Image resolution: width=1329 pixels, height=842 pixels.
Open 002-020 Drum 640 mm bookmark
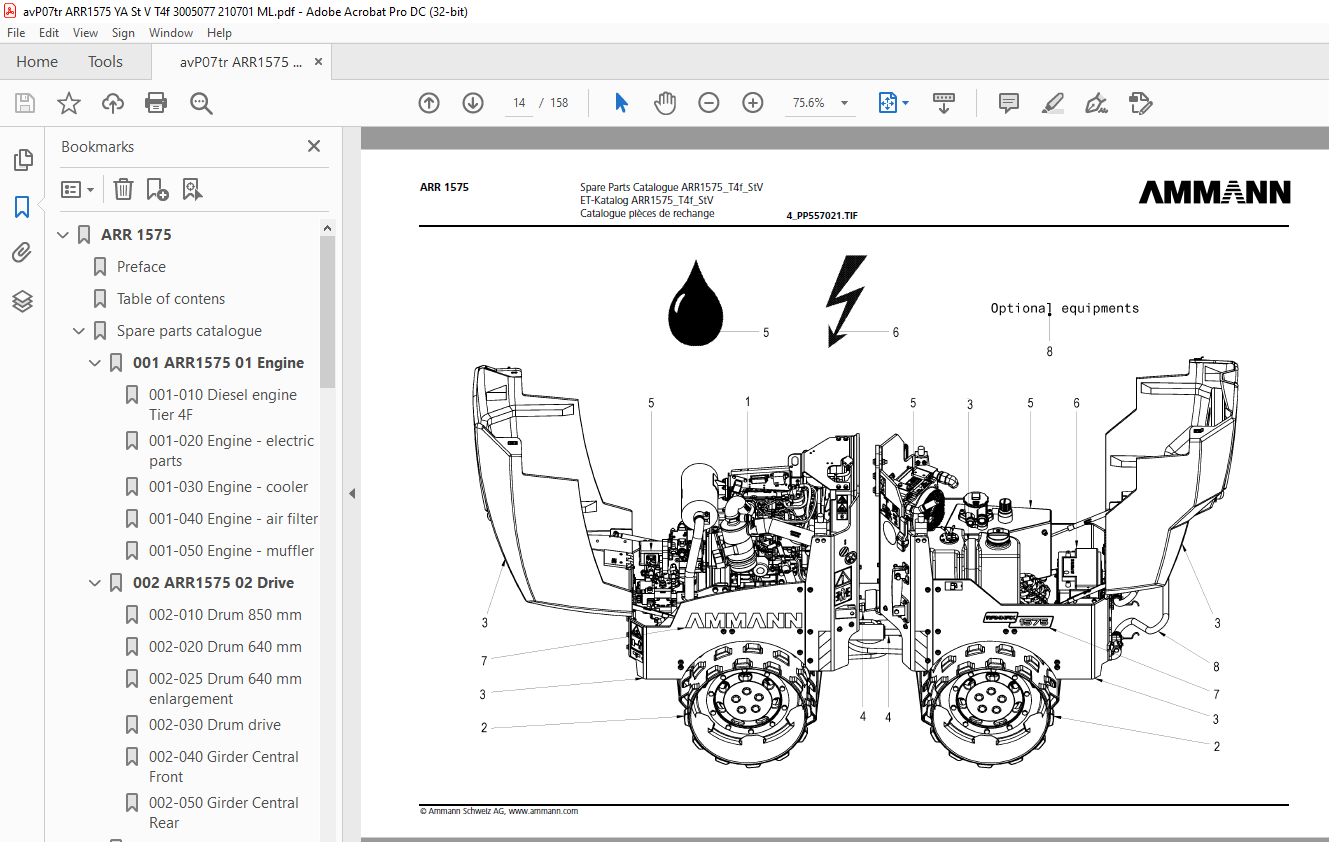point(225,647)
